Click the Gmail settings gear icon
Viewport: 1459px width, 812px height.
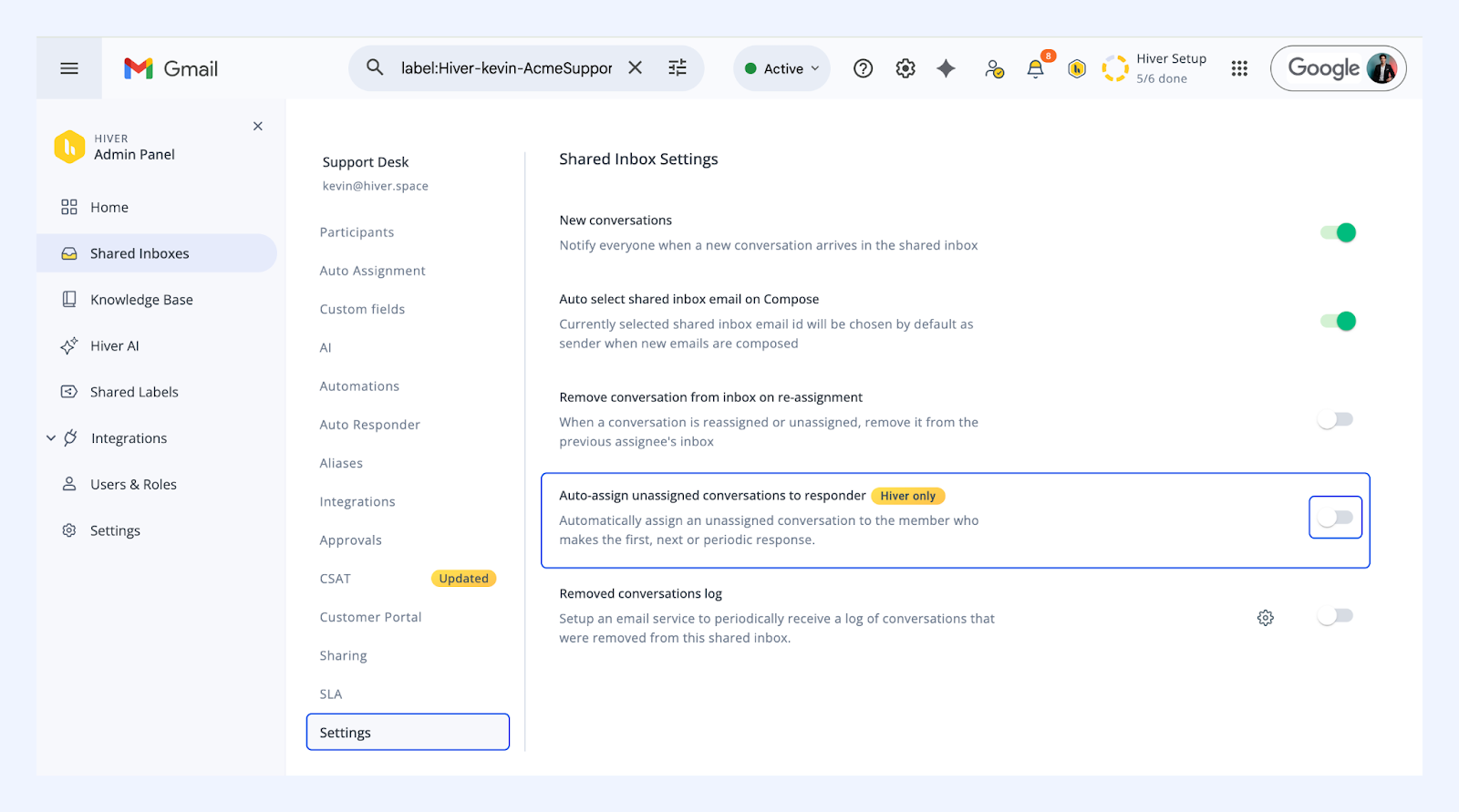(905, 68)
